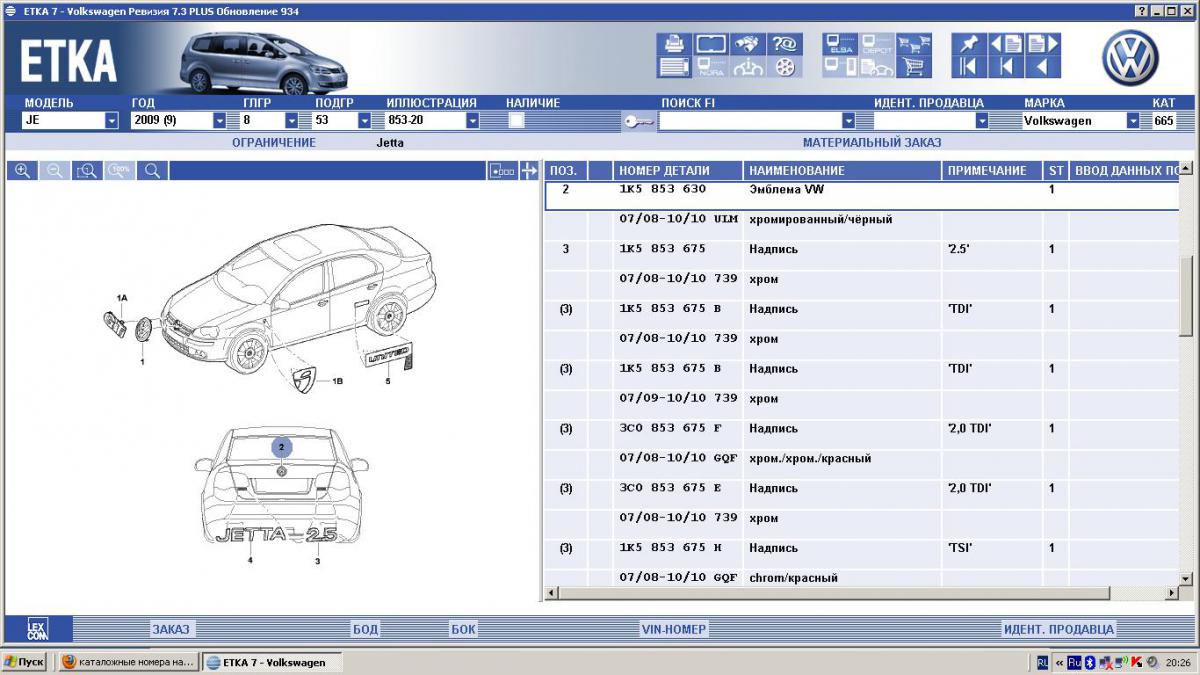Click the LexCom logo in the bottom bar
Screen dimensions: 1200x675
pos(37,629)
